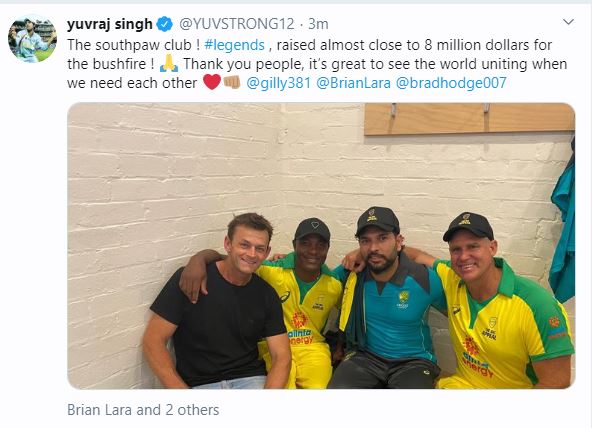The height and width of the screenshot is (428, 600).
Task: Open the tweet via the 3m timestamp
Action: coord(318,24)
